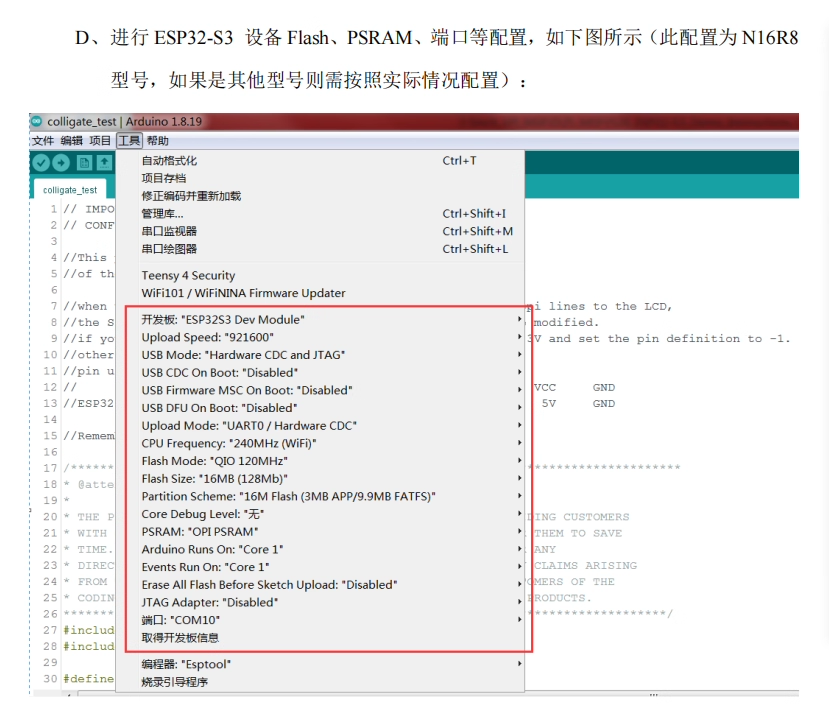Expand CPU Frequency 240MHz submenu
The width and height of the screenshot is (829, 706).
pyautogui.click(x=320, y=443)
